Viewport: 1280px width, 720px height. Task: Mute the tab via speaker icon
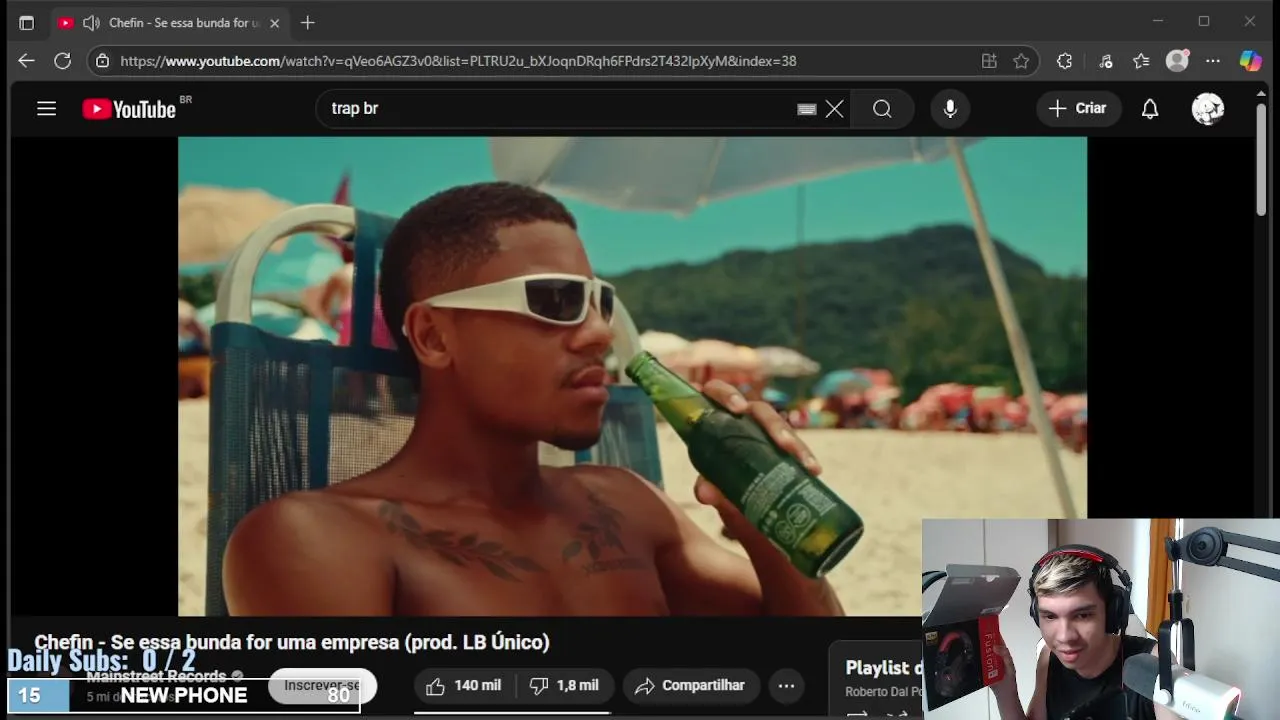(91, 22)
